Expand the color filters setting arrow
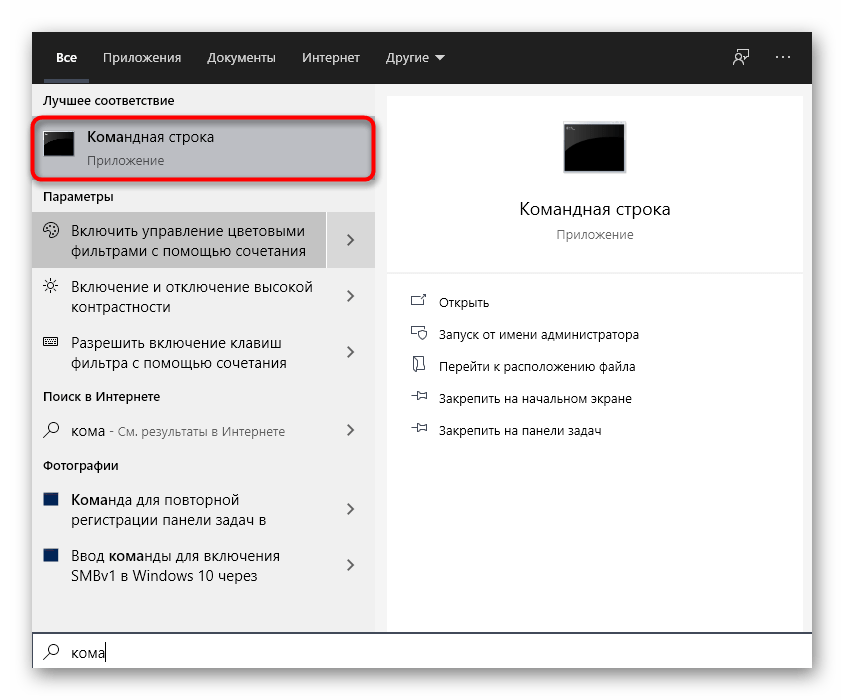The height and width of the screenshot is (700, 844). coord(350,240)
